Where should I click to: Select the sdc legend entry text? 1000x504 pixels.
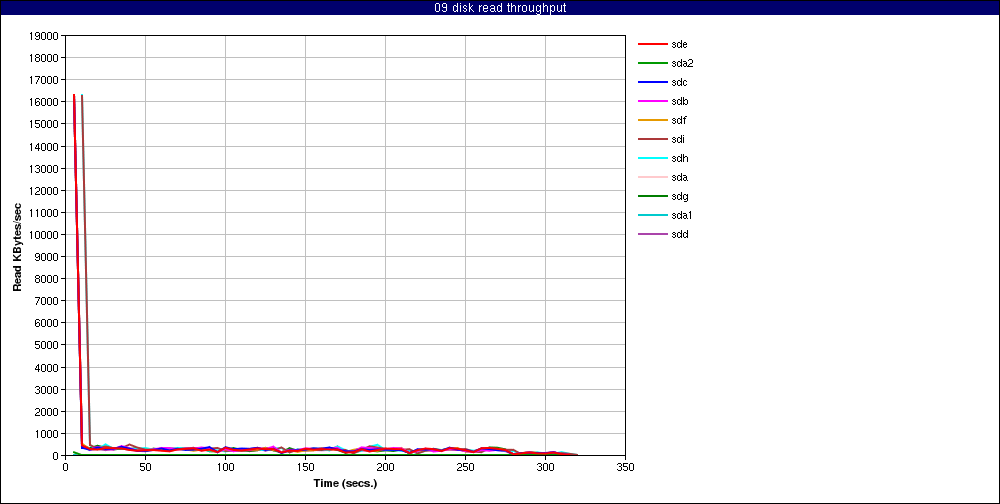tap(679, 83)
